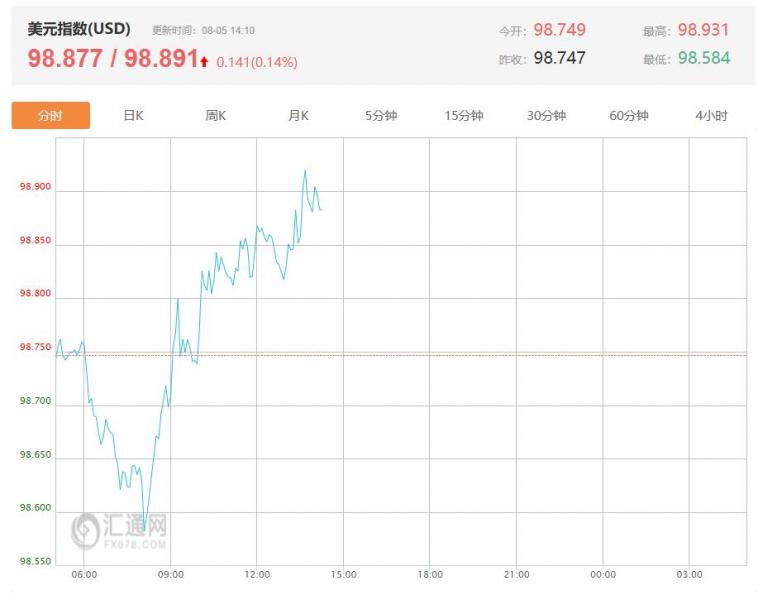782x600 pixels.
Task: Show the 月K monthly chart
Action: click(x=298, y=116)
